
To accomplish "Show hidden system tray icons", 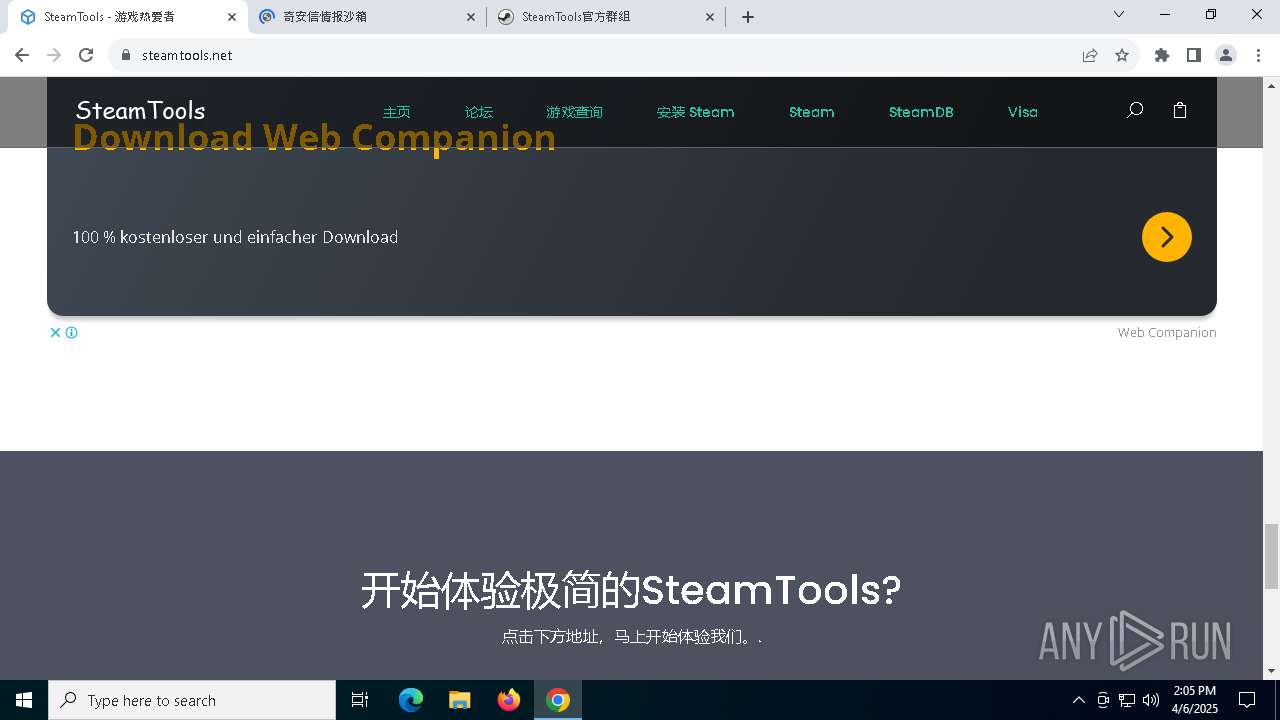I will (x=1078, y=700).
